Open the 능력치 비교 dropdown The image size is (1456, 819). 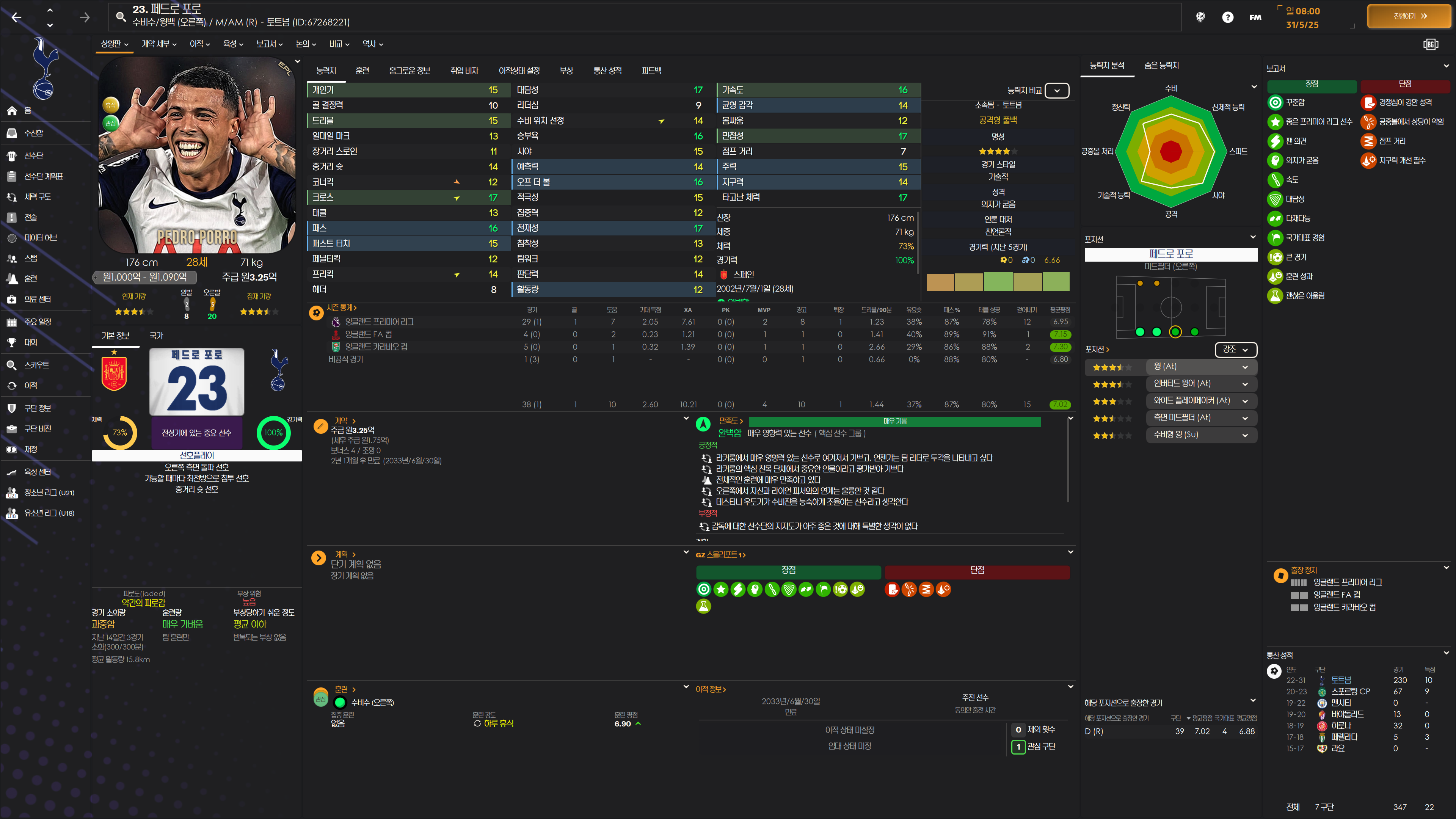click(1056, 91)
